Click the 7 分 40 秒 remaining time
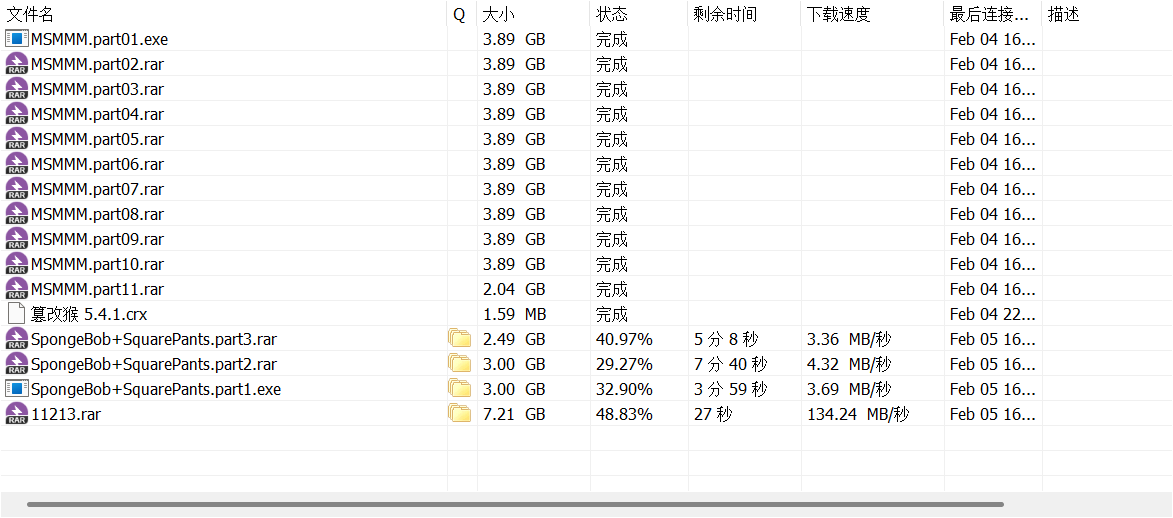 click(x=731, y=364)
